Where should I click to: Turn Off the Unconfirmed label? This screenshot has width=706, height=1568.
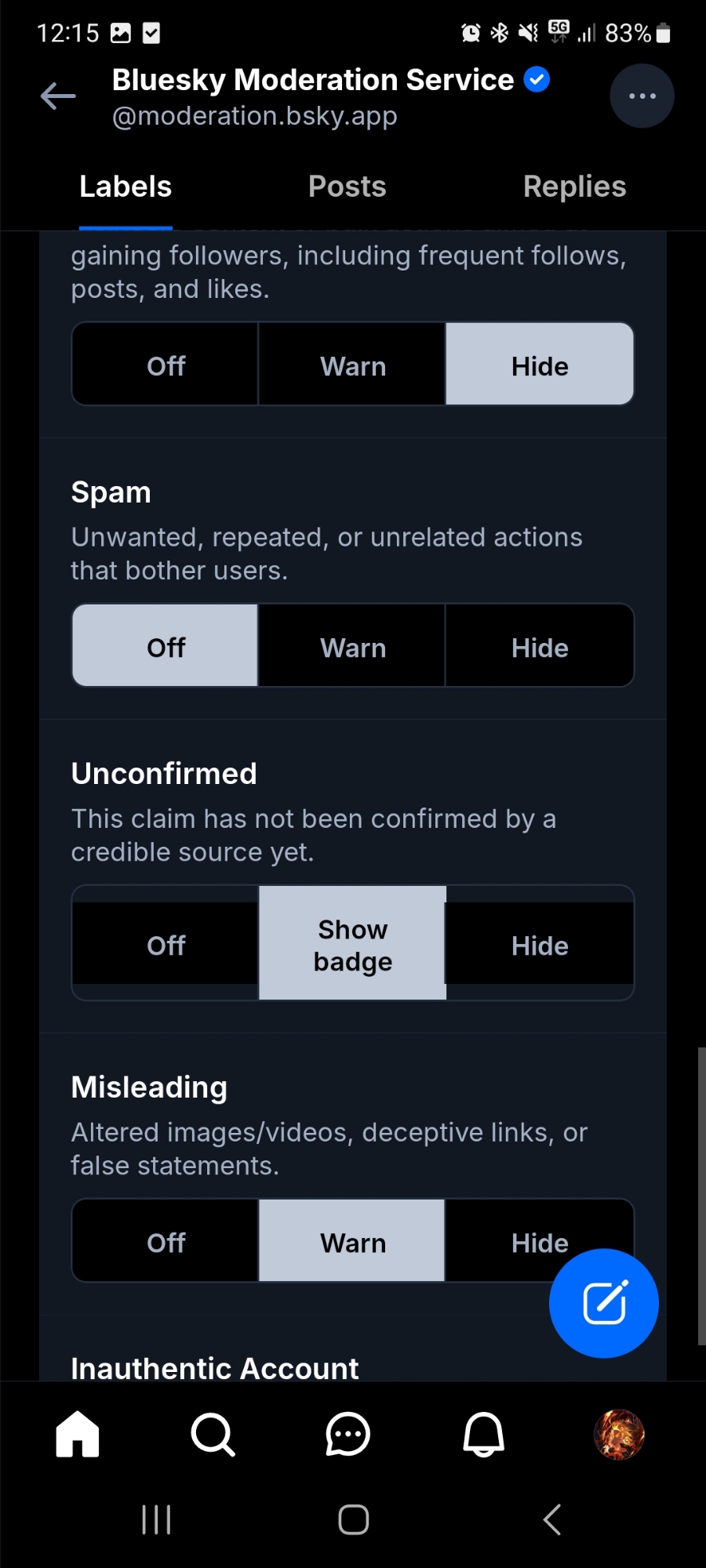point(166,945)
